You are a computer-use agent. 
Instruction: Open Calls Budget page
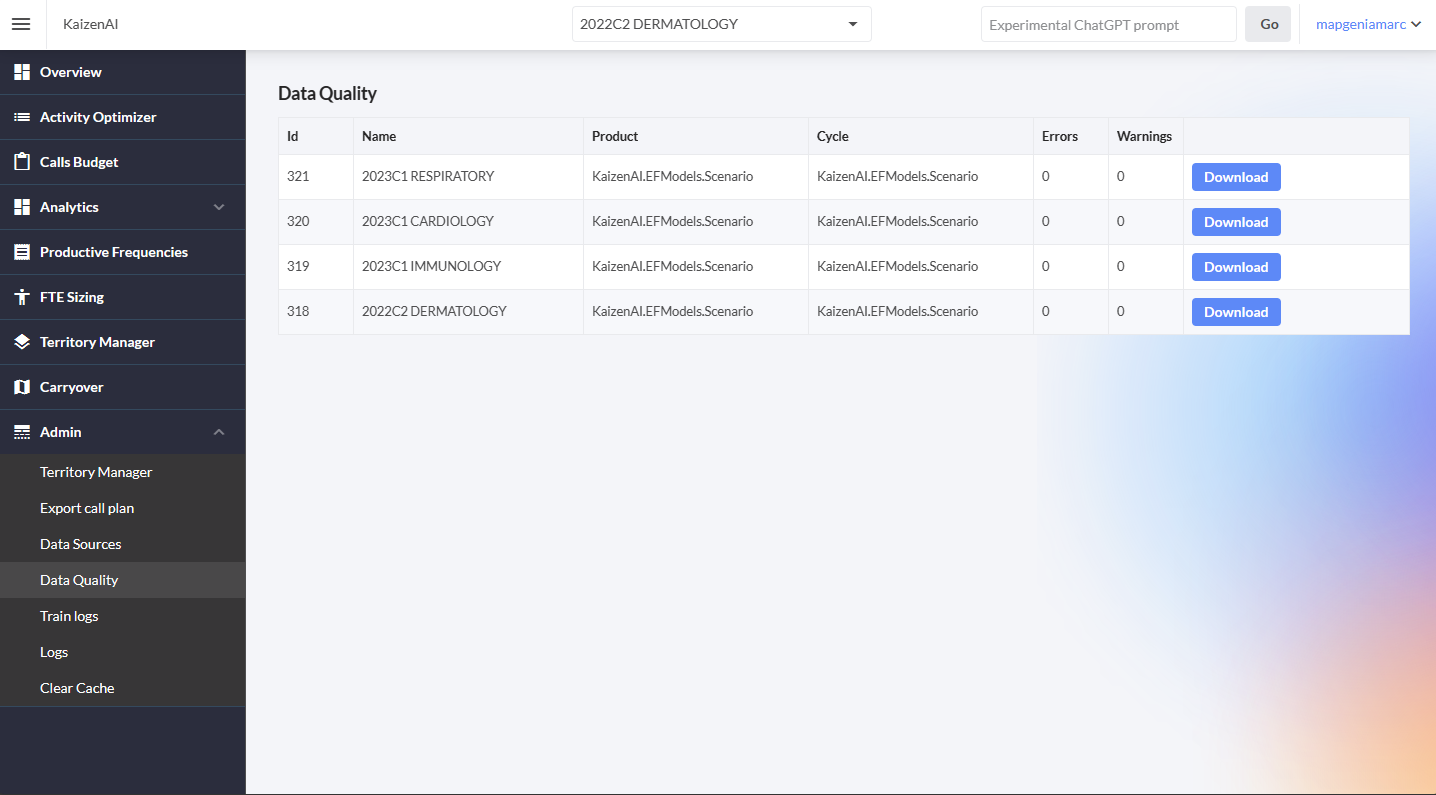click(x=123, y=162)
